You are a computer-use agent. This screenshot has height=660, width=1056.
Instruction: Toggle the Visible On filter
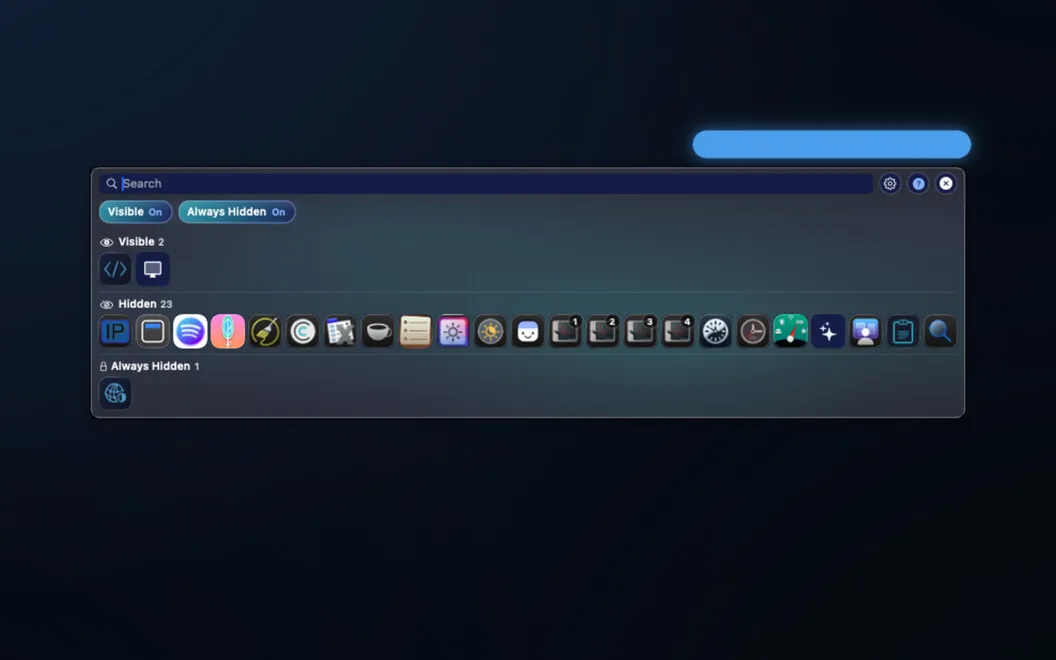(x=135, y=211)
